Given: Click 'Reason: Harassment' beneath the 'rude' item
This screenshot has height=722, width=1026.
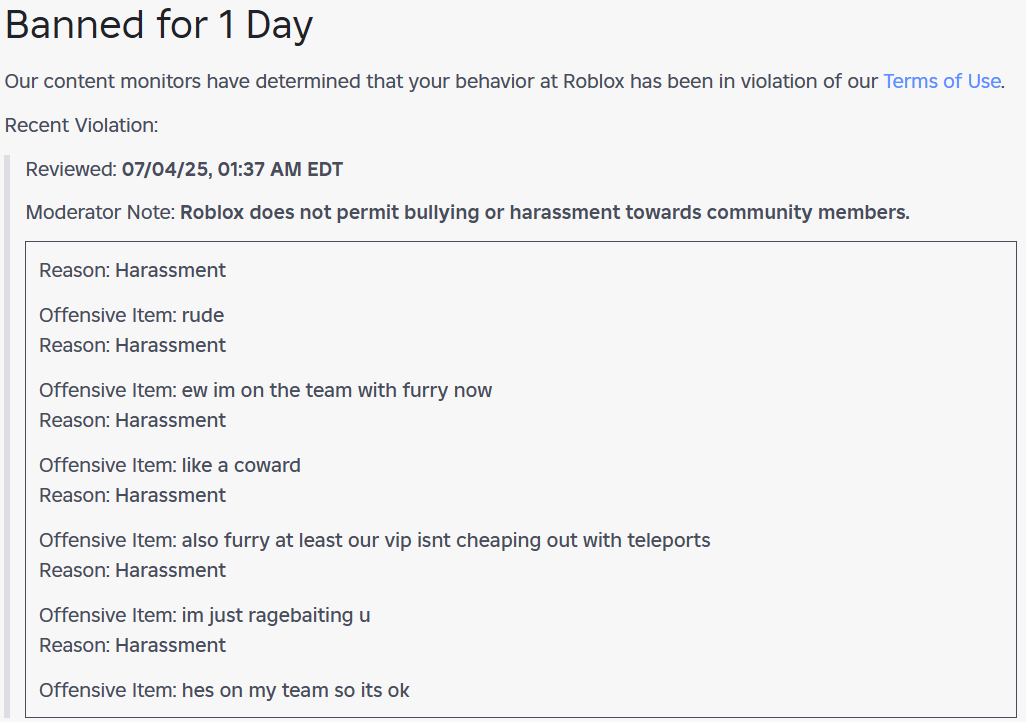Looking at the screenshot, I should [132, 346].
